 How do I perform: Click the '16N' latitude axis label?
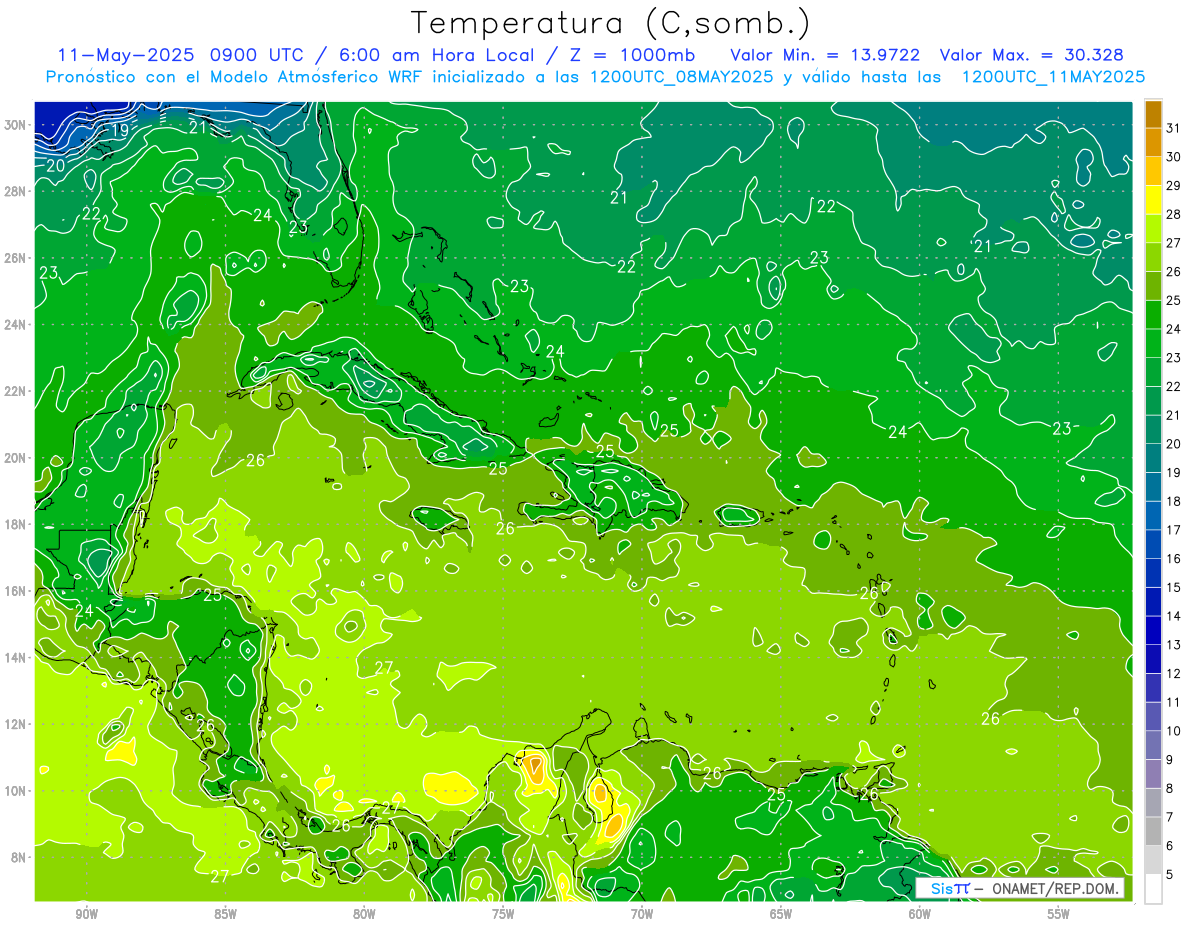click(x=16, y=591)
